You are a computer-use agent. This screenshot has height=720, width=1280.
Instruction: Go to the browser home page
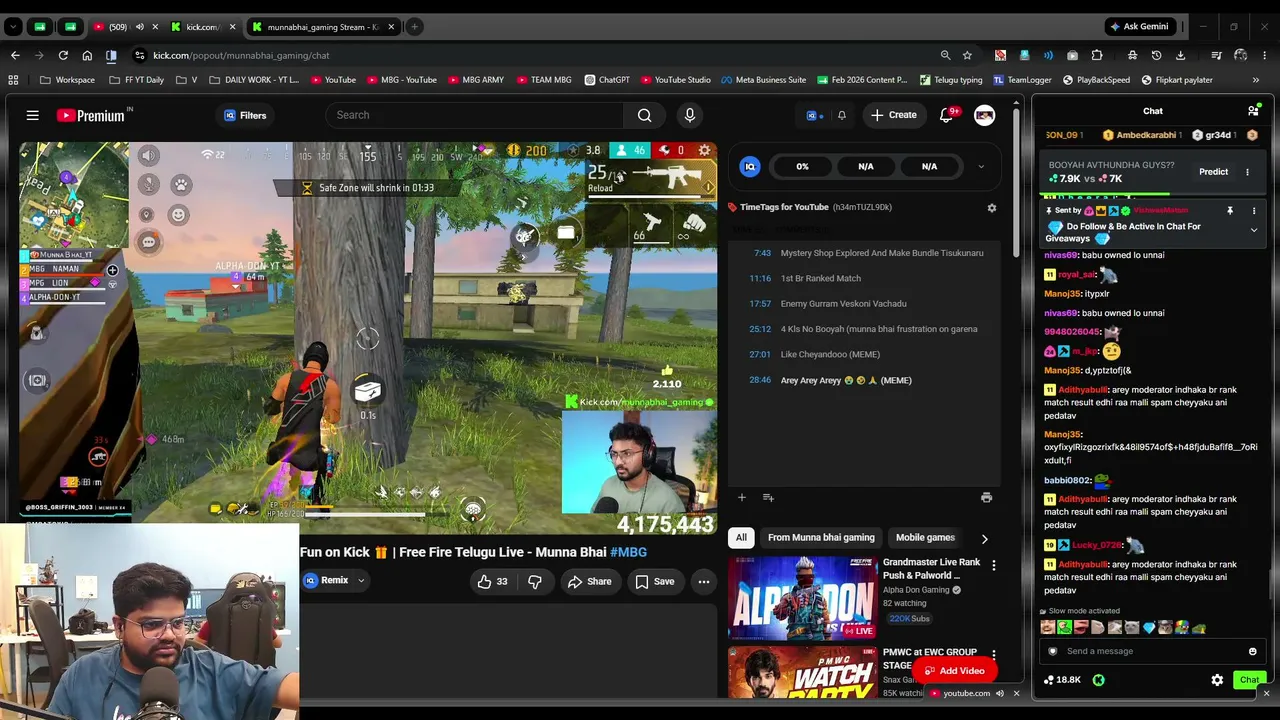pos(87,55)
